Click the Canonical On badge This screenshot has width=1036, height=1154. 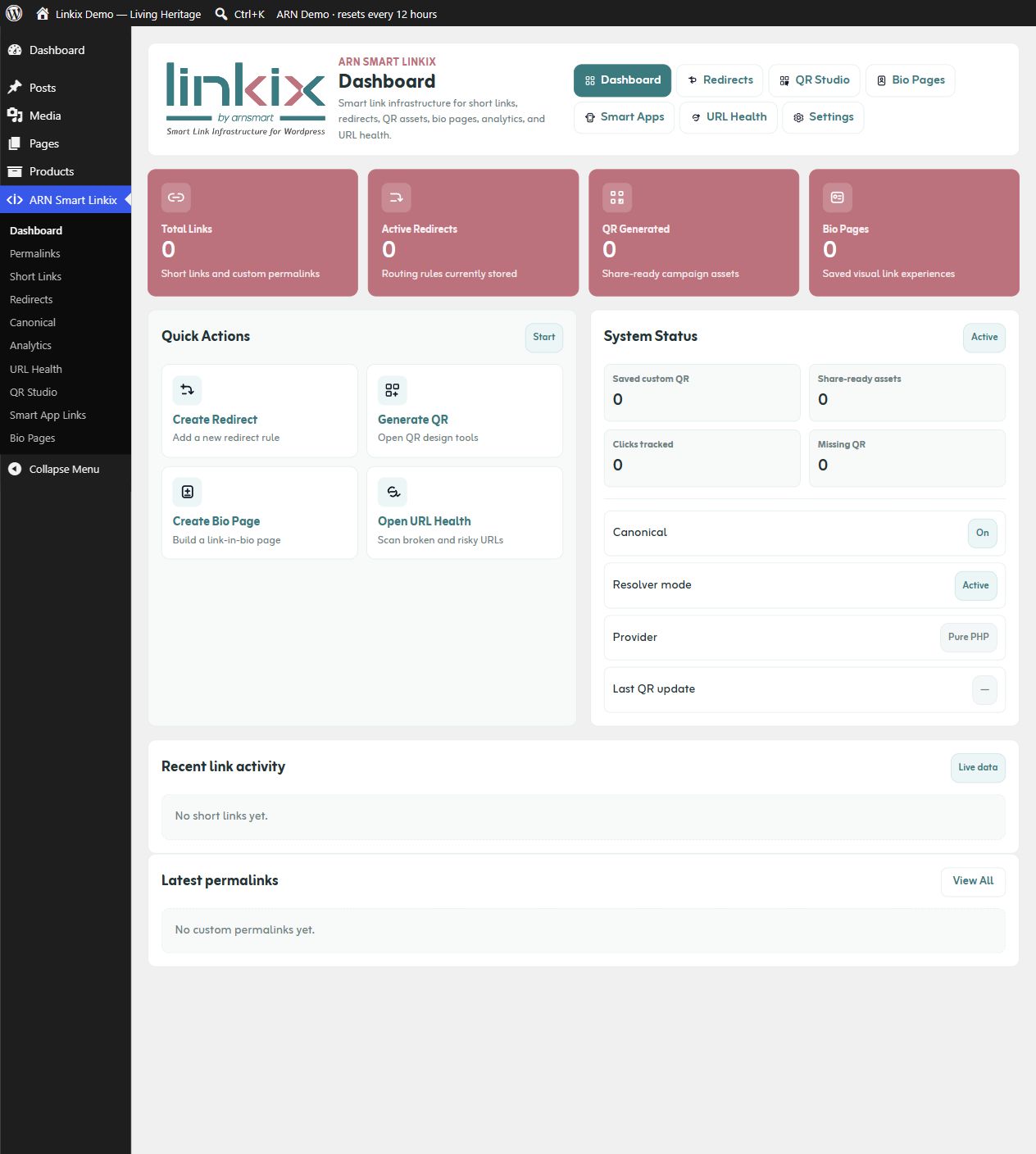tap(982, 533)
